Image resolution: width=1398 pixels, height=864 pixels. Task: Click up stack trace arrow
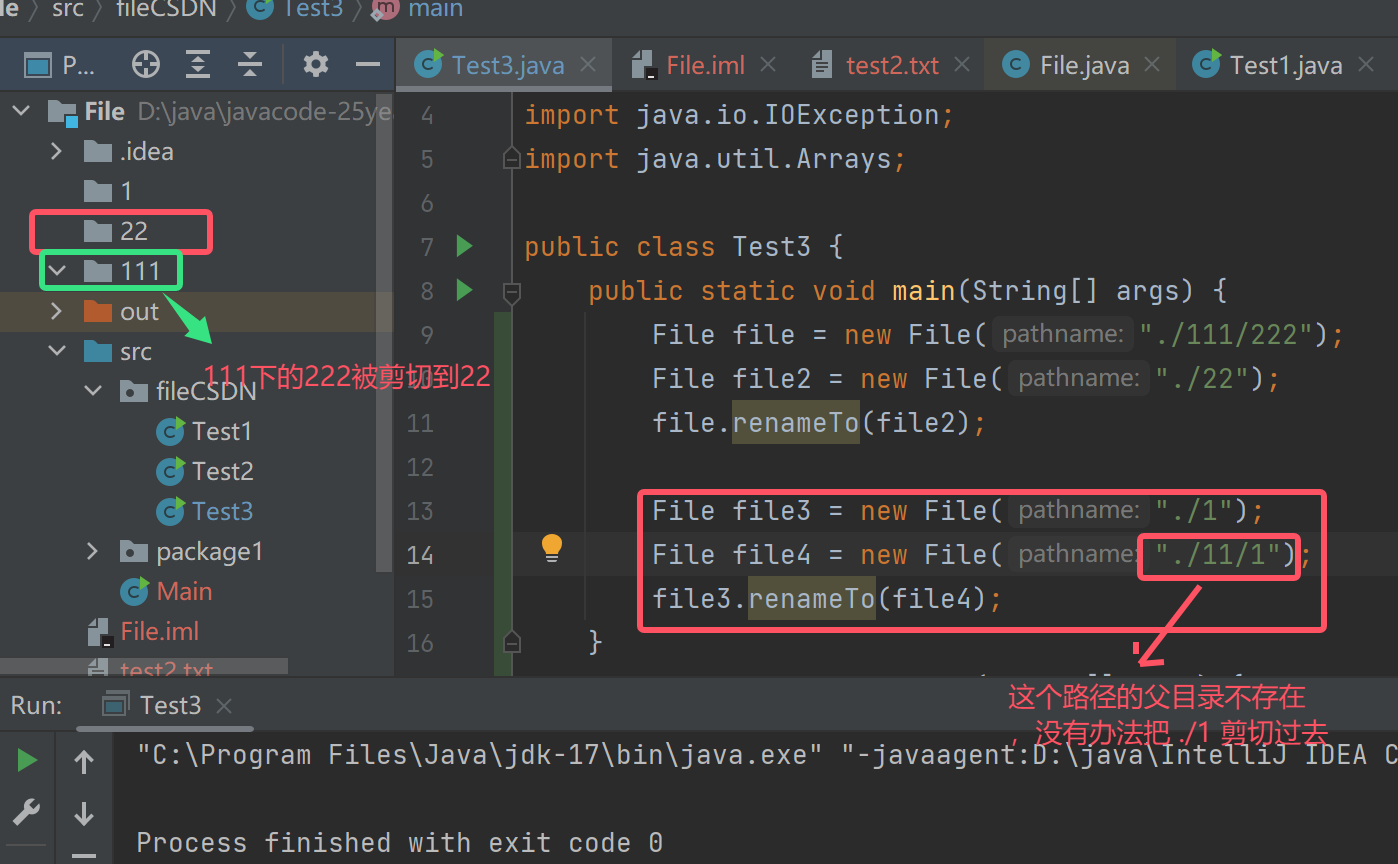(84, 762)
